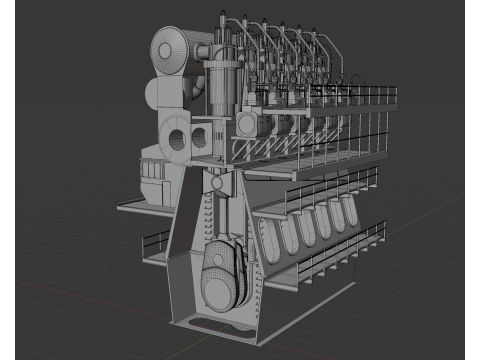Select the ribbed turbocharger drum on the engine
Image resolution: width=480 pixels, height=360 pixels.
click(170, 51)
